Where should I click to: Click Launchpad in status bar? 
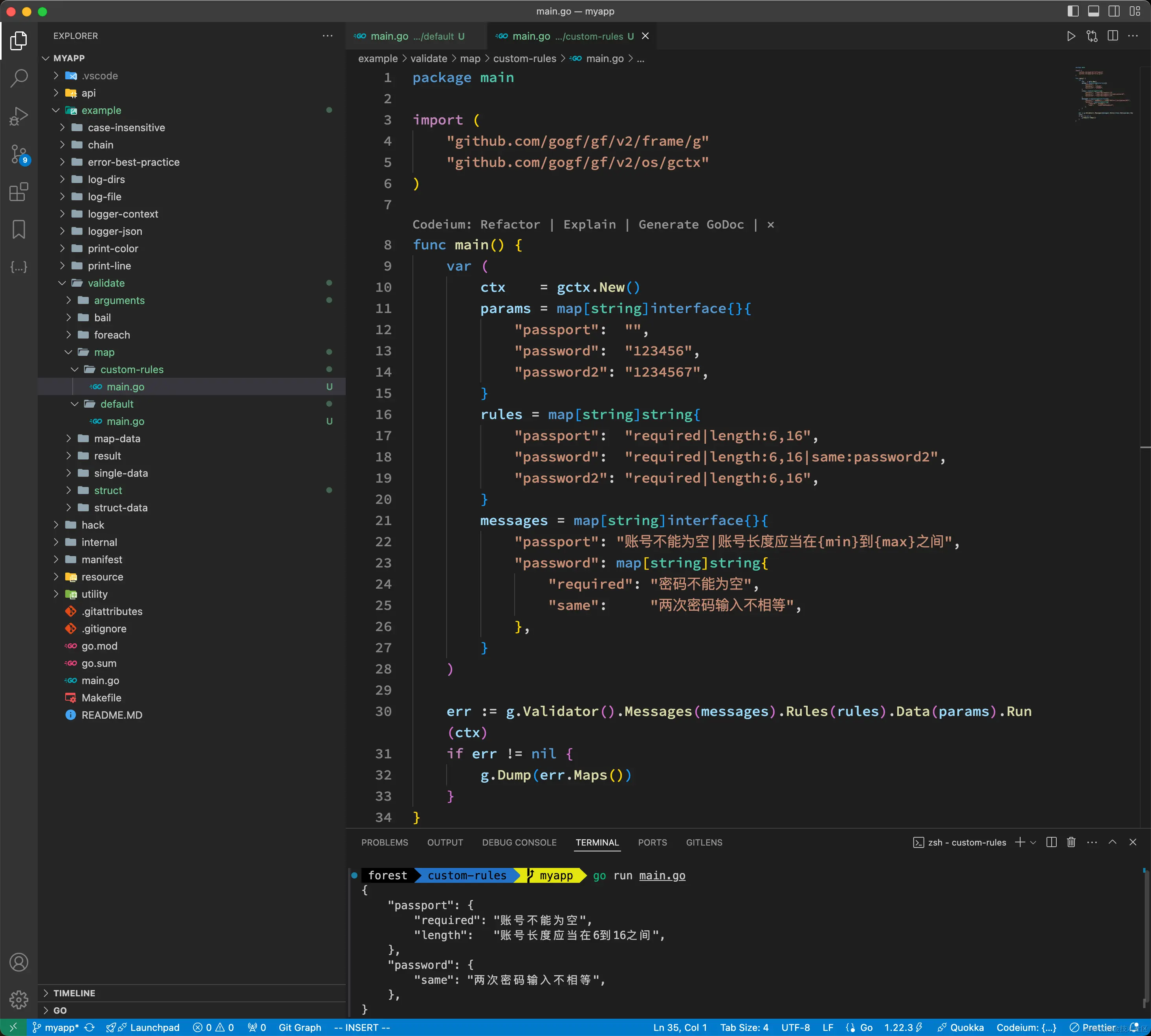143,1027
